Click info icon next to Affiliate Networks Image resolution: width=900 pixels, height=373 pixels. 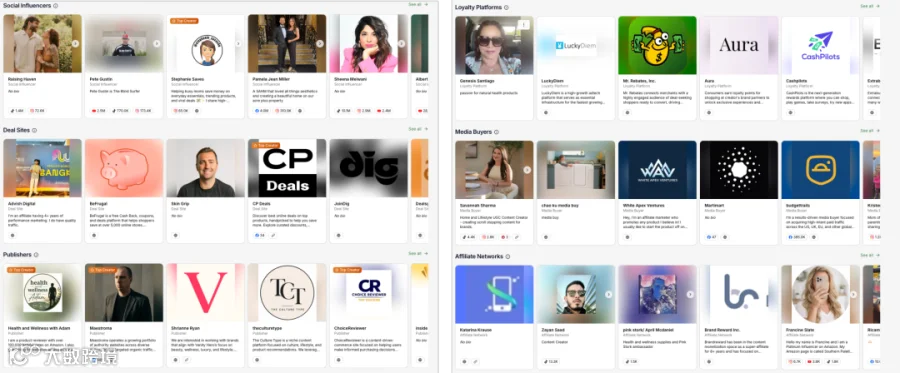(x=507, y=257)
